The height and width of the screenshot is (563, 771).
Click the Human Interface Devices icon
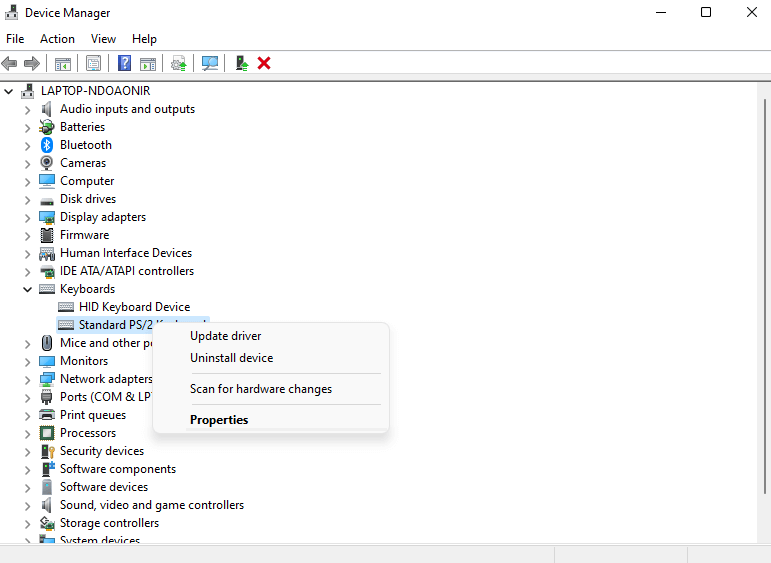pos(47,253)
